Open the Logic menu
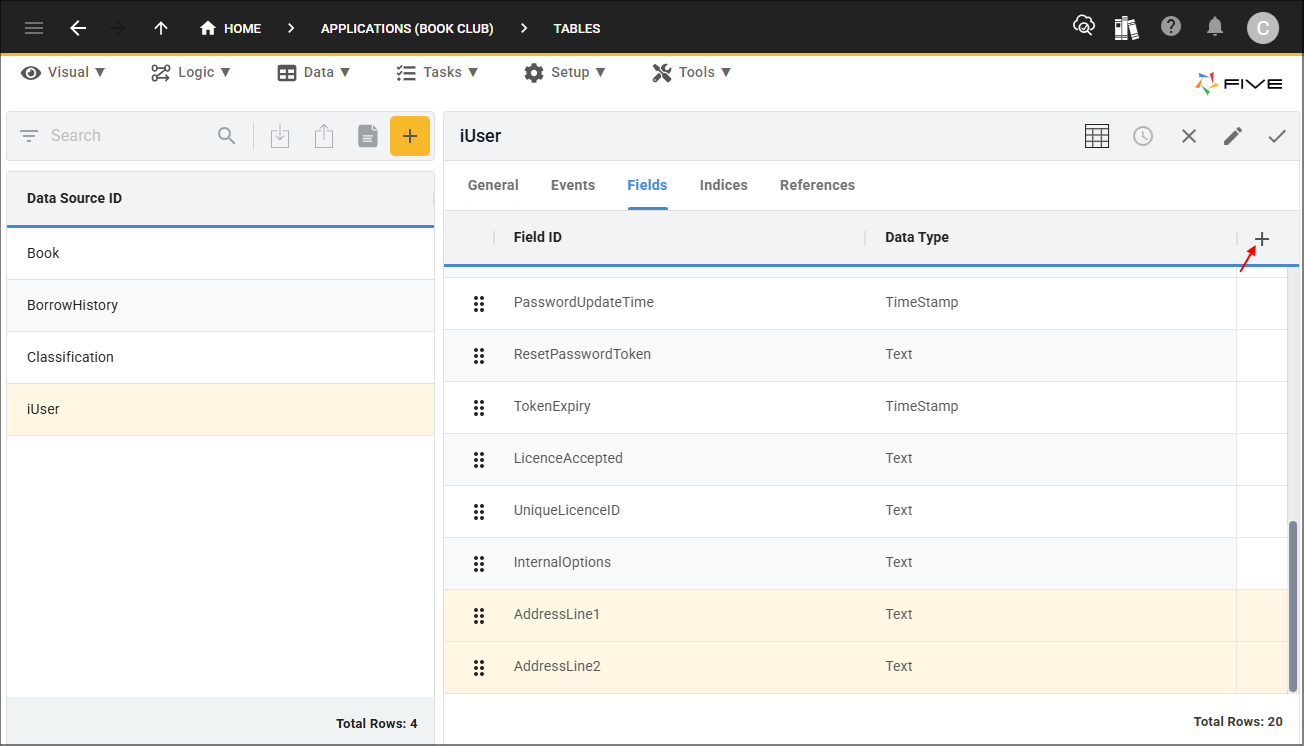Screen dimensions: 1304x746 pyautogui.click(x=191, y=72)
